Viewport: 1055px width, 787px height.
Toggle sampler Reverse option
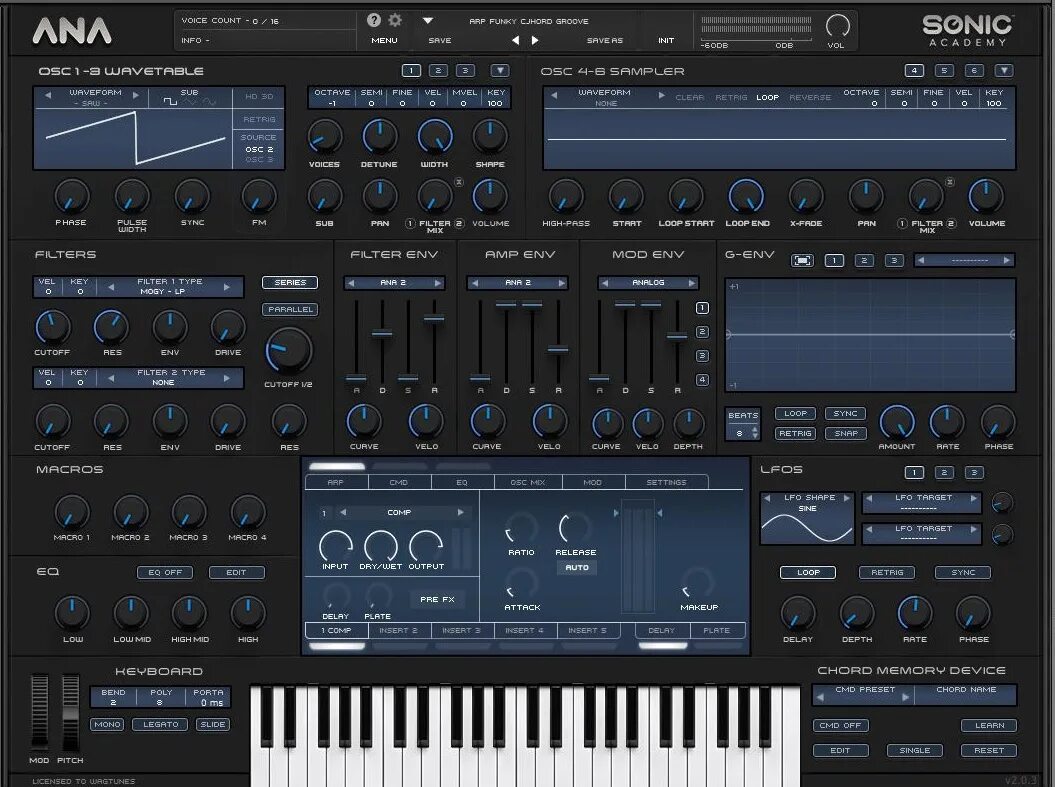tap(810, 97)
